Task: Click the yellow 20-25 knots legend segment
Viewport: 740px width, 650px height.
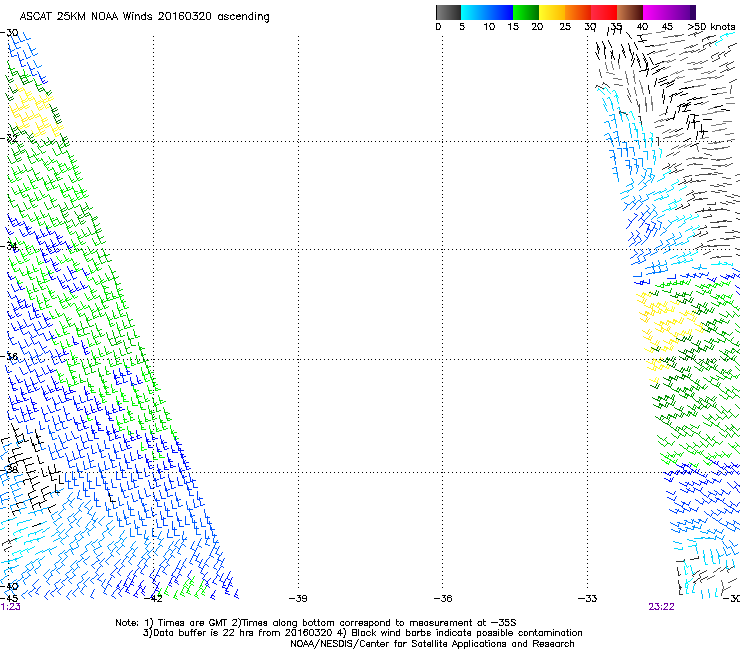Action: click(552, 12)
